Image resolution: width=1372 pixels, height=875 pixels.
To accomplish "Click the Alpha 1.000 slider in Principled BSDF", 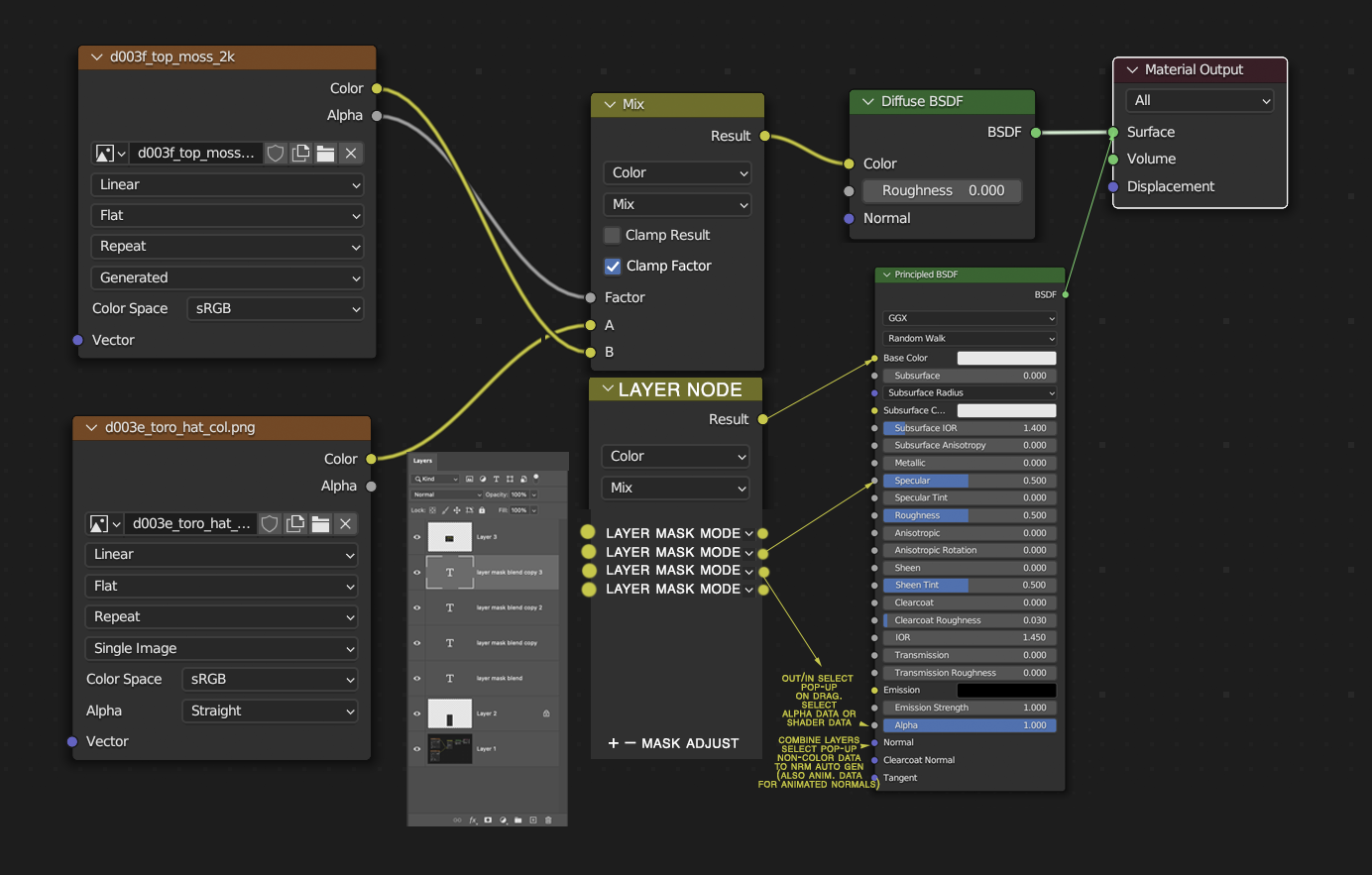I will point(970,725).
